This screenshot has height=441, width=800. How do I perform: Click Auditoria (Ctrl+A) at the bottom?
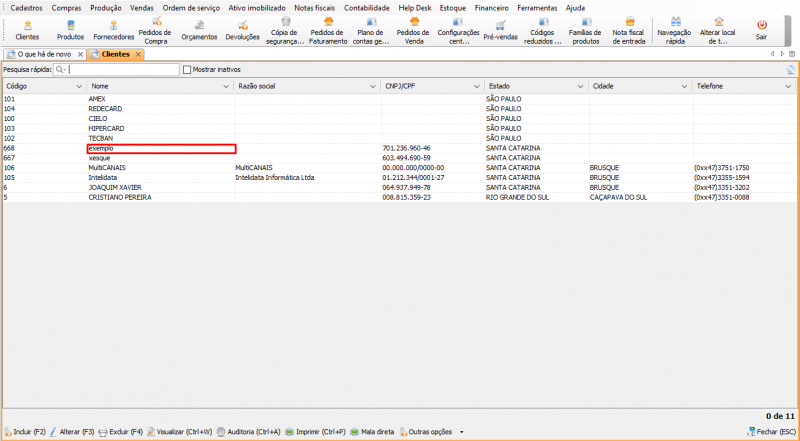(x=248, y=432)
